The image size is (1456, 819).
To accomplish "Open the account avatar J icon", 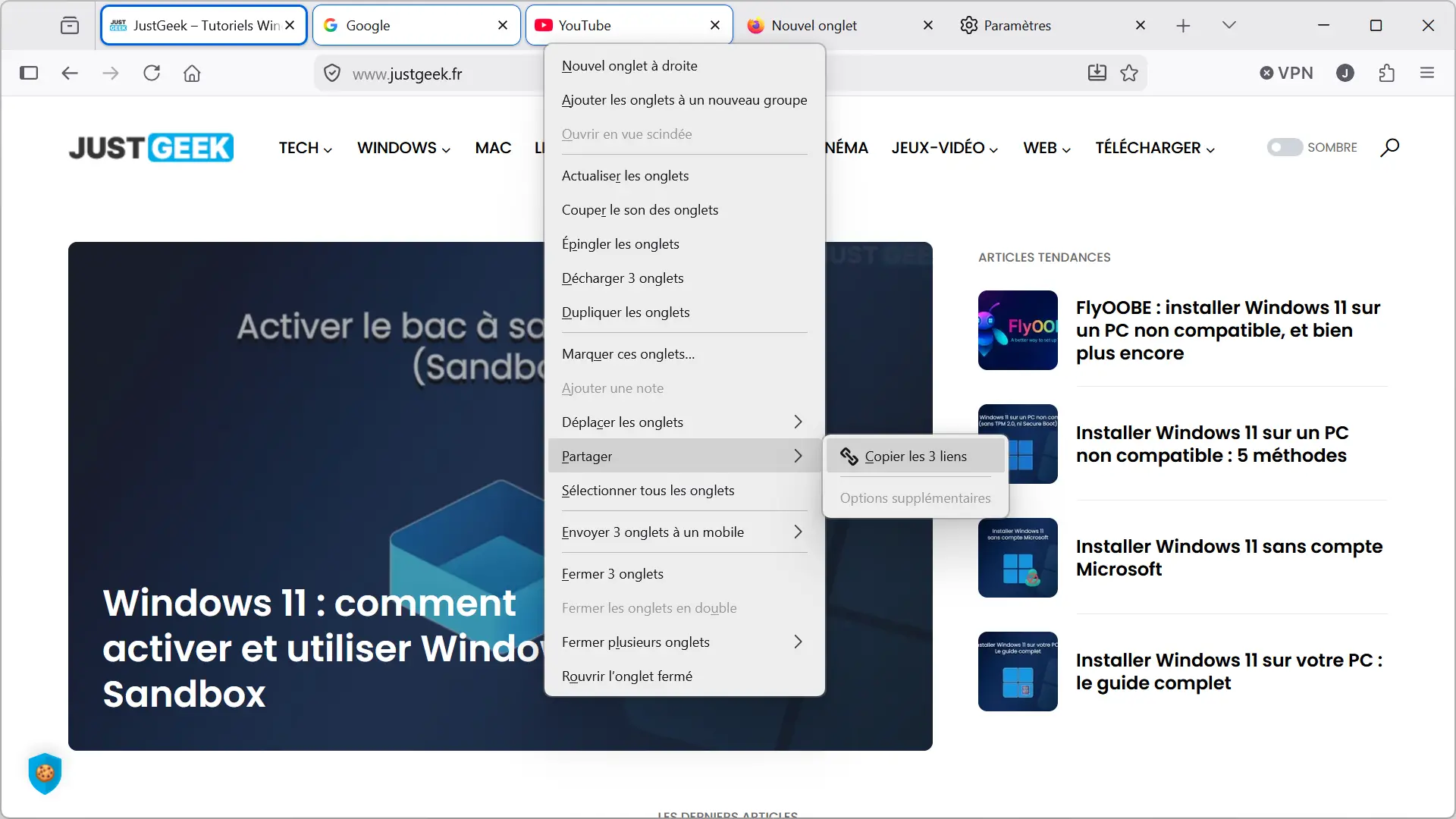I will tap(1345, 73).
